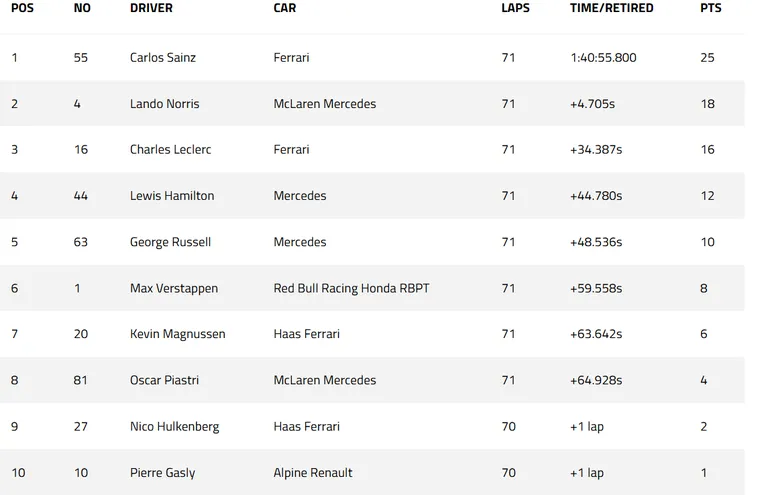This screenshot has width=768, height=495.
Task: Click the +4.705s gap for Norris
Action: [592, 104]
